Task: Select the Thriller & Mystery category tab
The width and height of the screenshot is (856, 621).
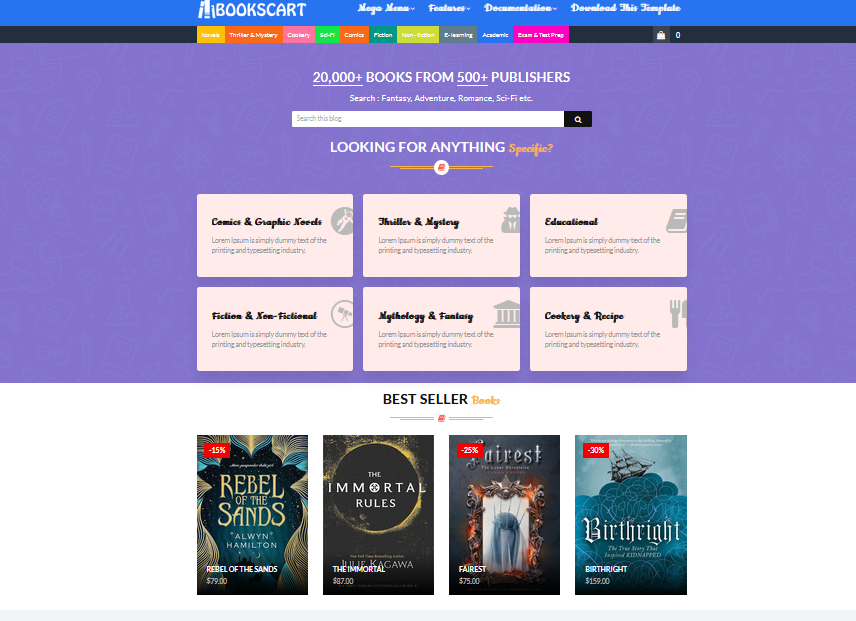Action: coord(254,34)
